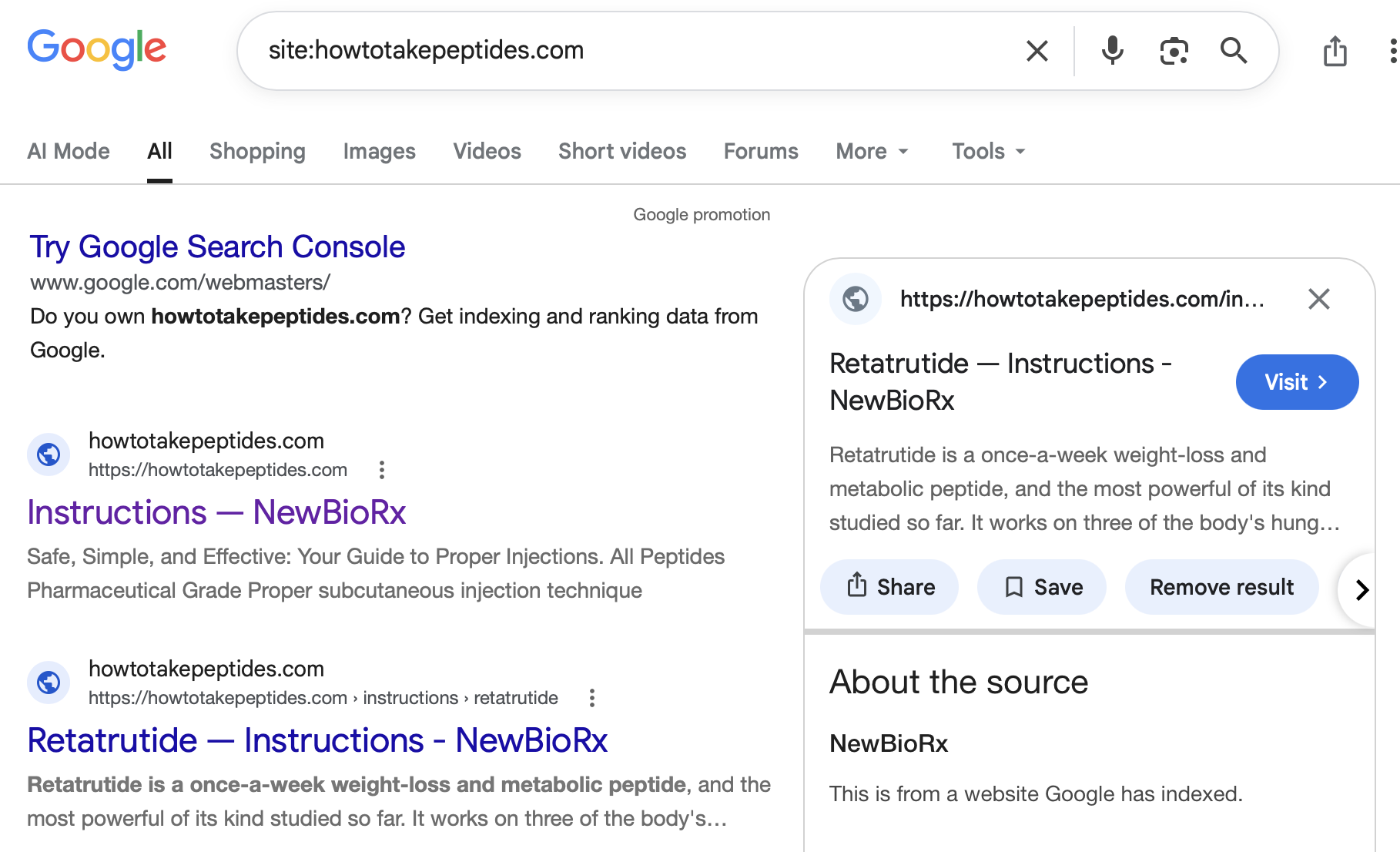Screen dimensions: 1400x852
Task: Show more side panel actions arrow
Action: [1361, 590]
